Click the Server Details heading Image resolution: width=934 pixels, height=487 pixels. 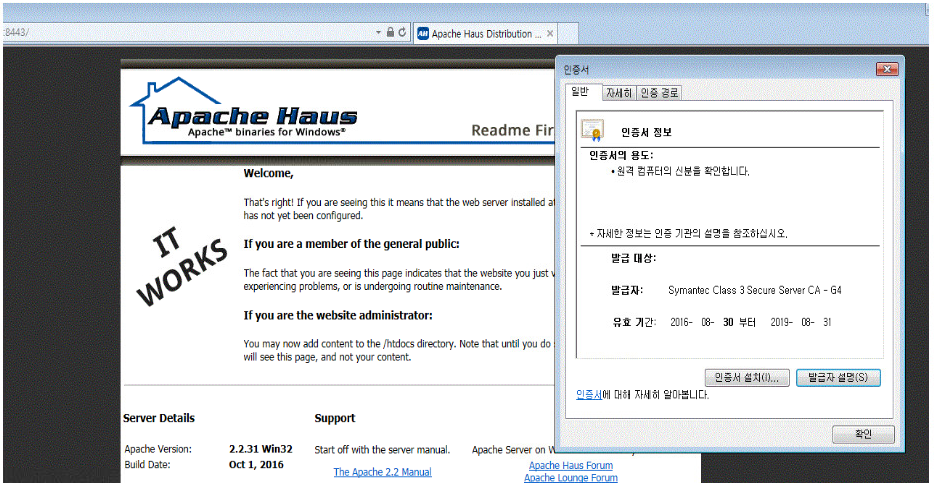click(x=159, y=418)
